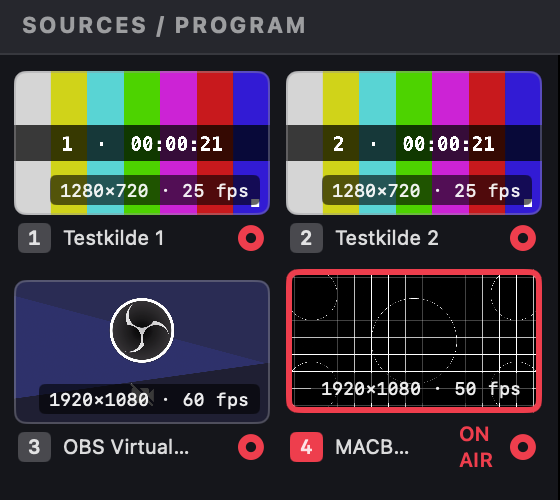Click red number badge 4 for MACB
The image size is (560, 500).
(x=306, y=447)
